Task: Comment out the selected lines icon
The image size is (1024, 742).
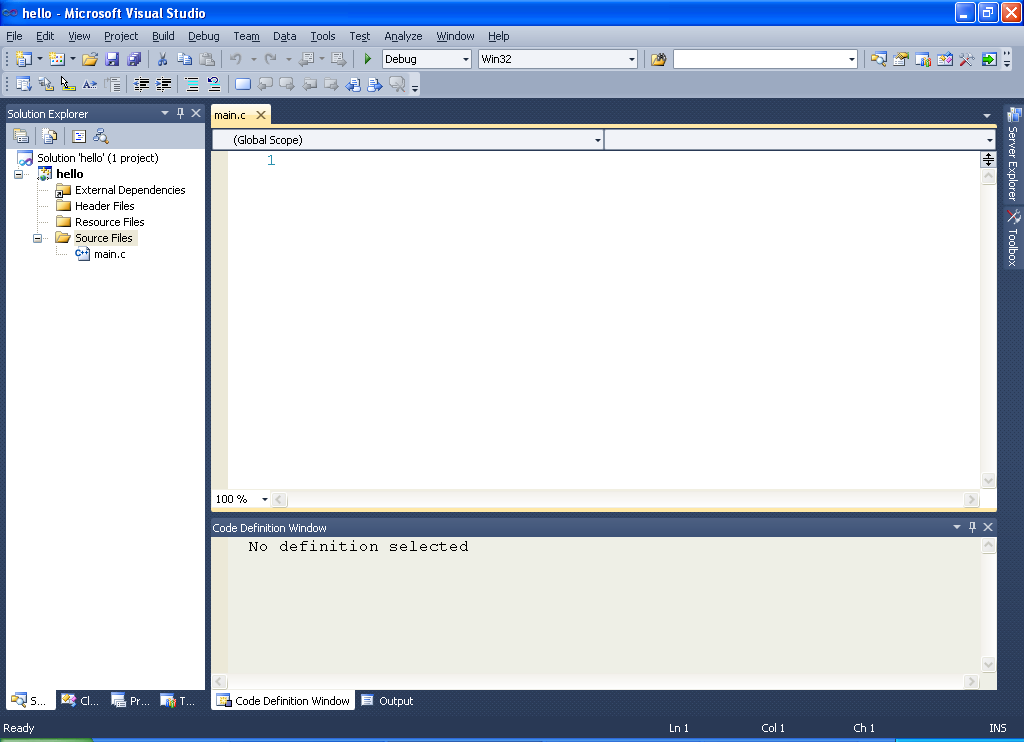Action: [192, 84]
